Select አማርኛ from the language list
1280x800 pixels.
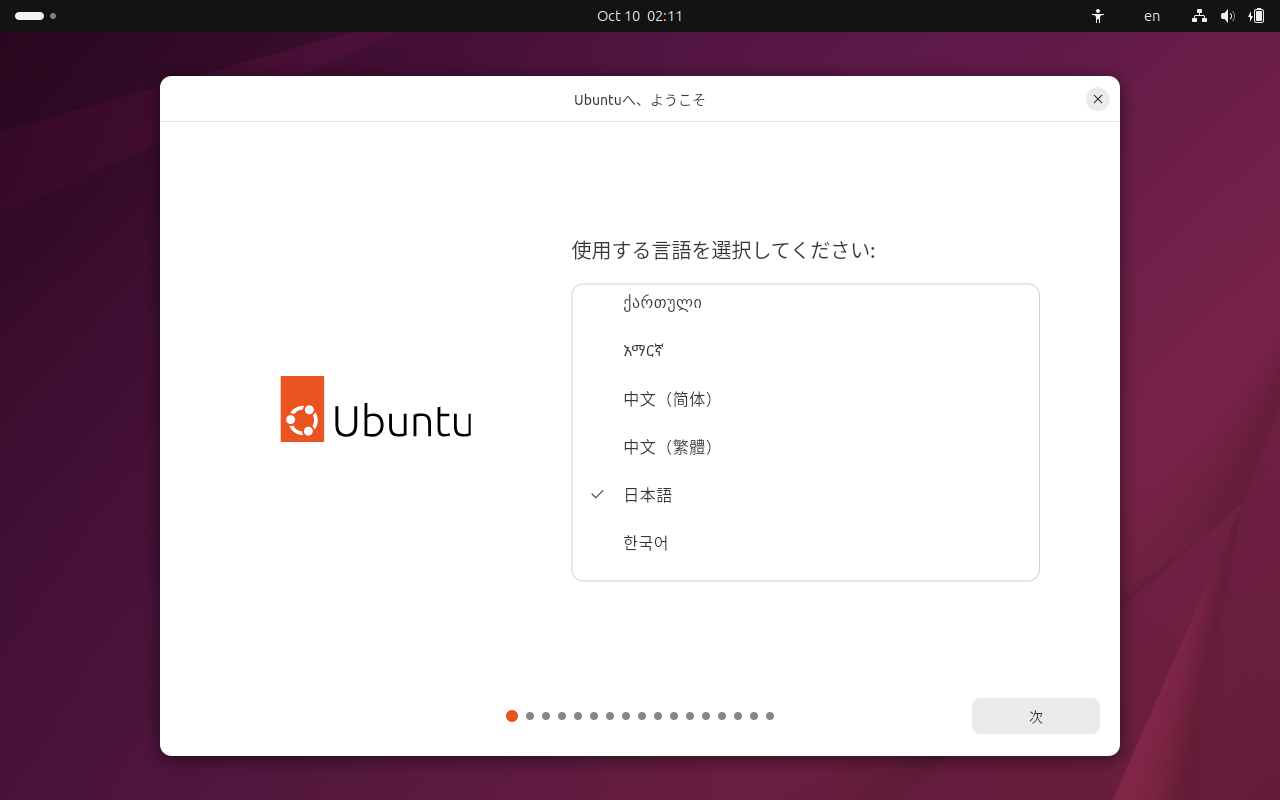[x=644, y=351]
